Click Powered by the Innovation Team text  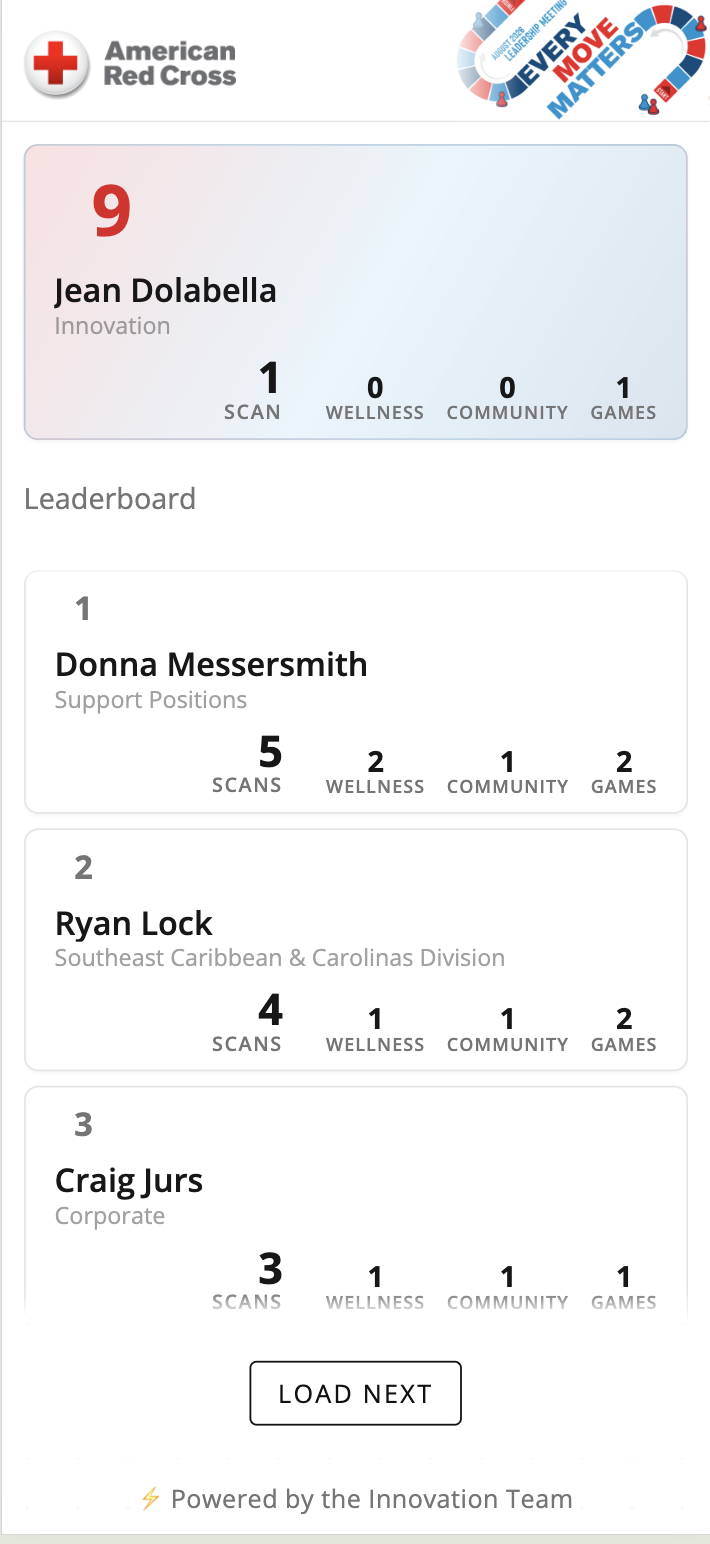coord(372,1499)
